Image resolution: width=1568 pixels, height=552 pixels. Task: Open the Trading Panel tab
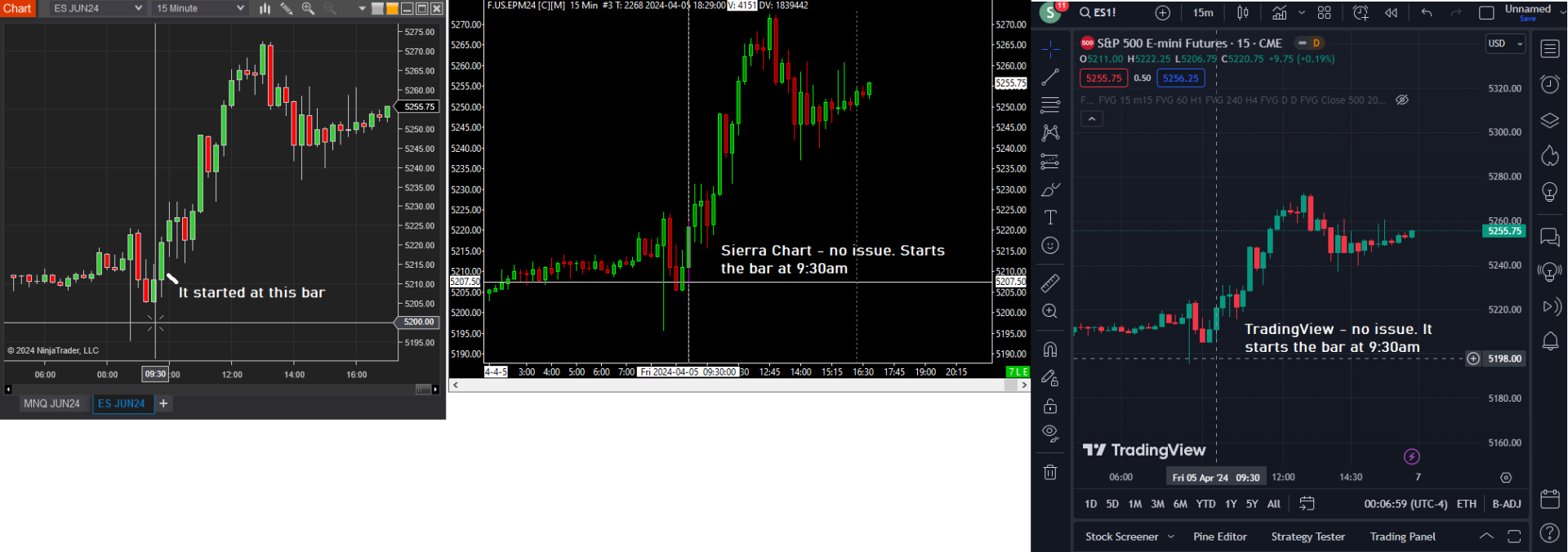[x=1402, y=536]
